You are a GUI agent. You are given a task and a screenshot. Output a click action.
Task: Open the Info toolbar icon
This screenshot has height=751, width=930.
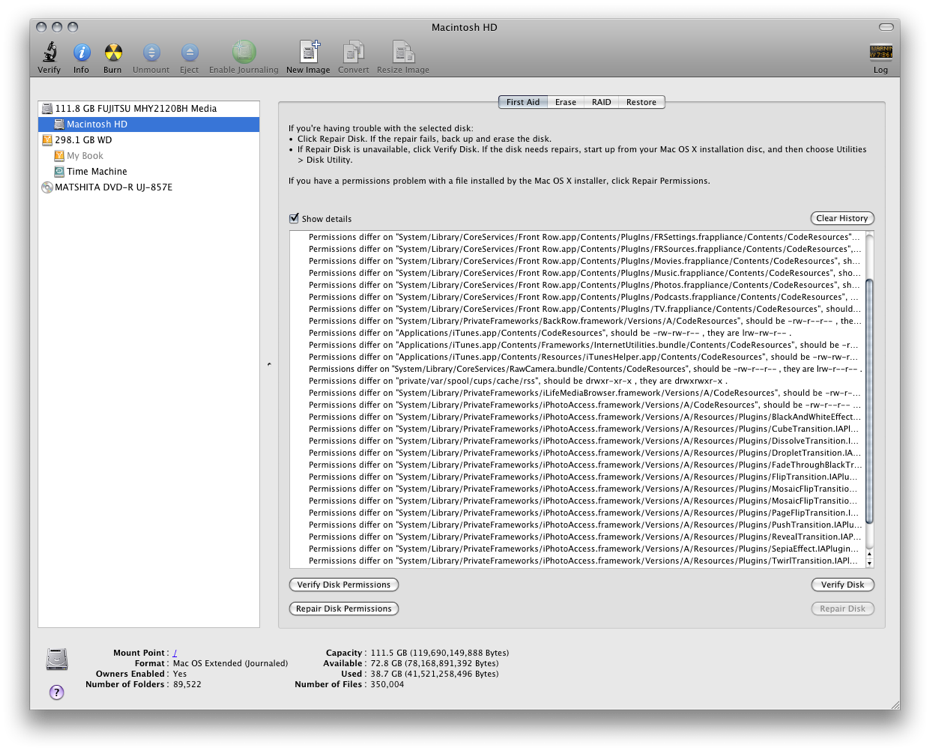coord(81,52)
